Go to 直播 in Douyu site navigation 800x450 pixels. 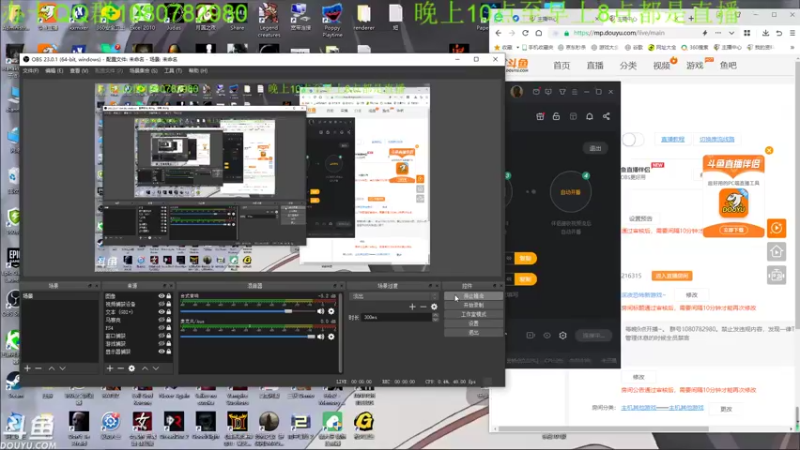click(x=595, y=65)
